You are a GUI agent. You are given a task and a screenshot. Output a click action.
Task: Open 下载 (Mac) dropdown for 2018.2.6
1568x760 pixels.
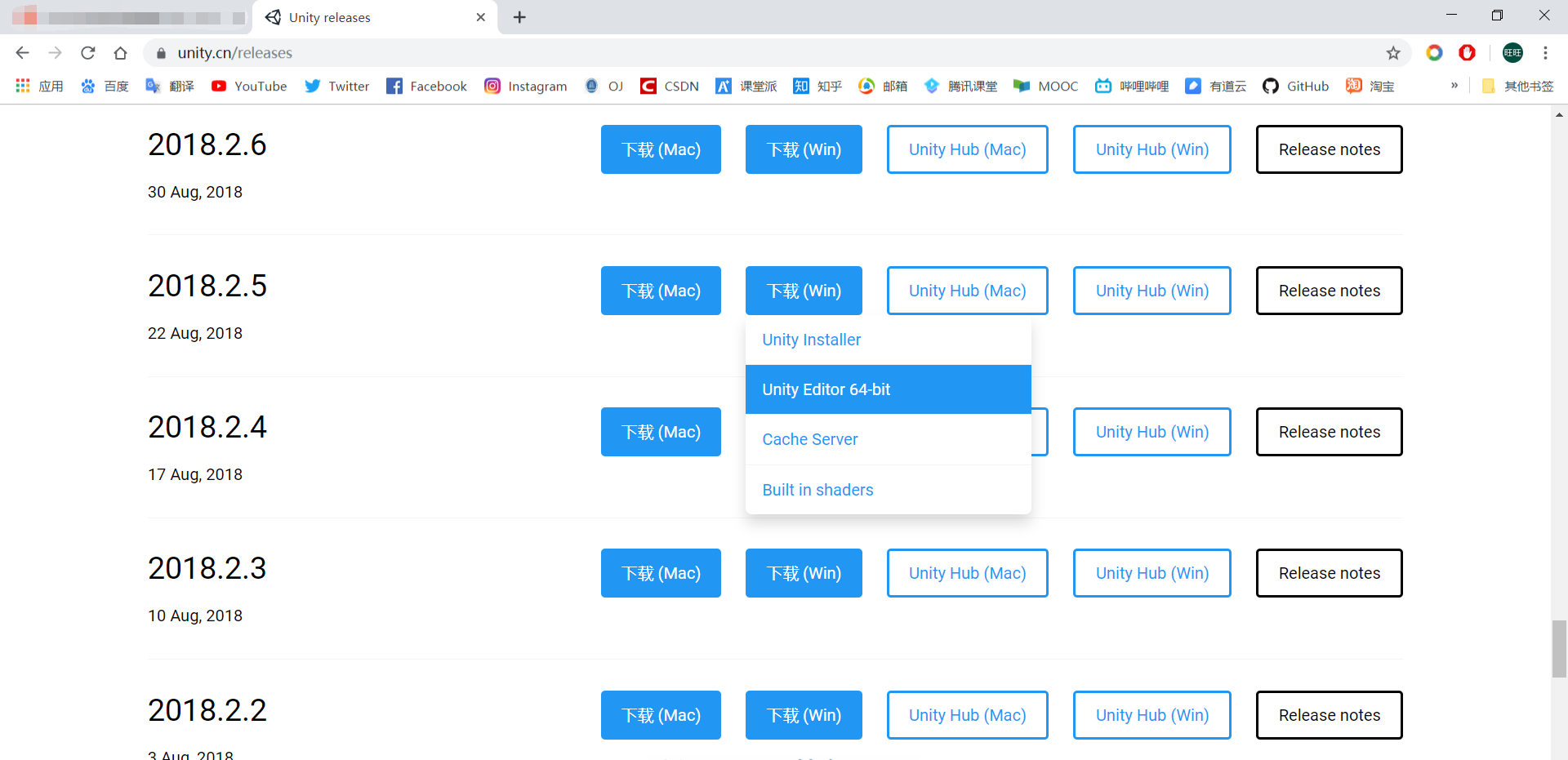click(661, 149)
